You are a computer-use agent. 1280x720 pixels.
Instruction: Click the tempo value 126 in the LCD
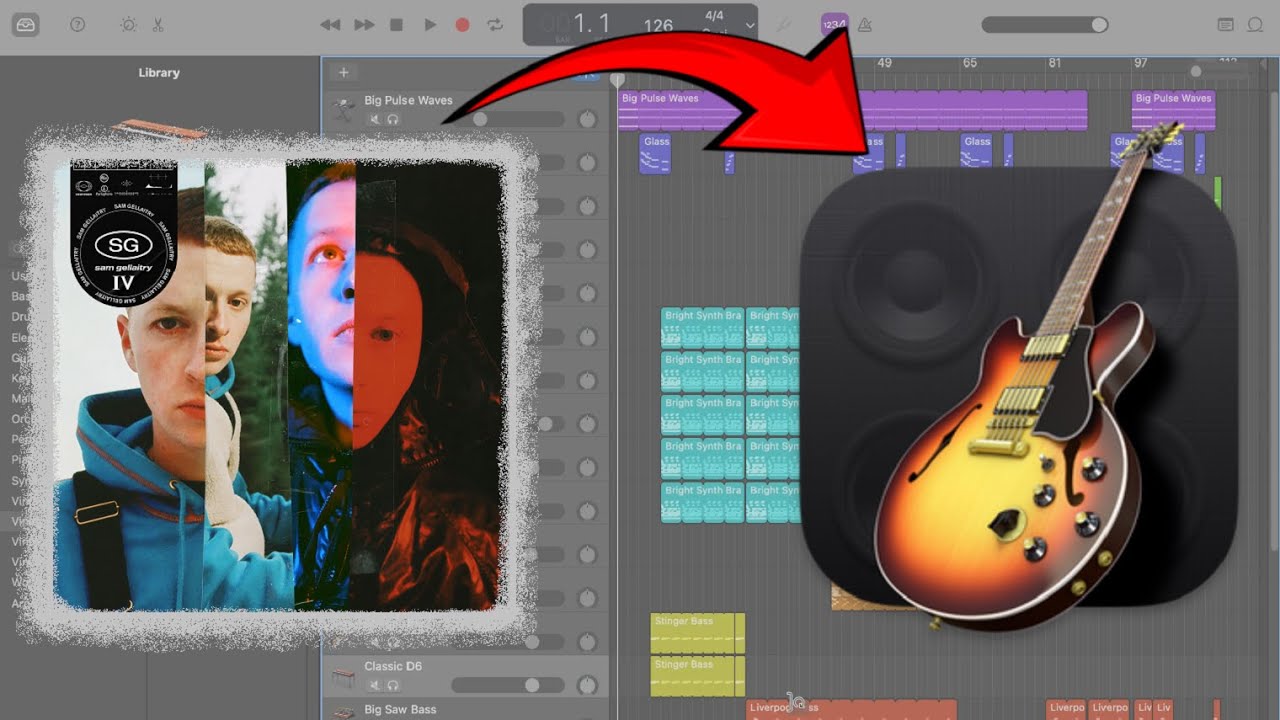click(658, 26)
